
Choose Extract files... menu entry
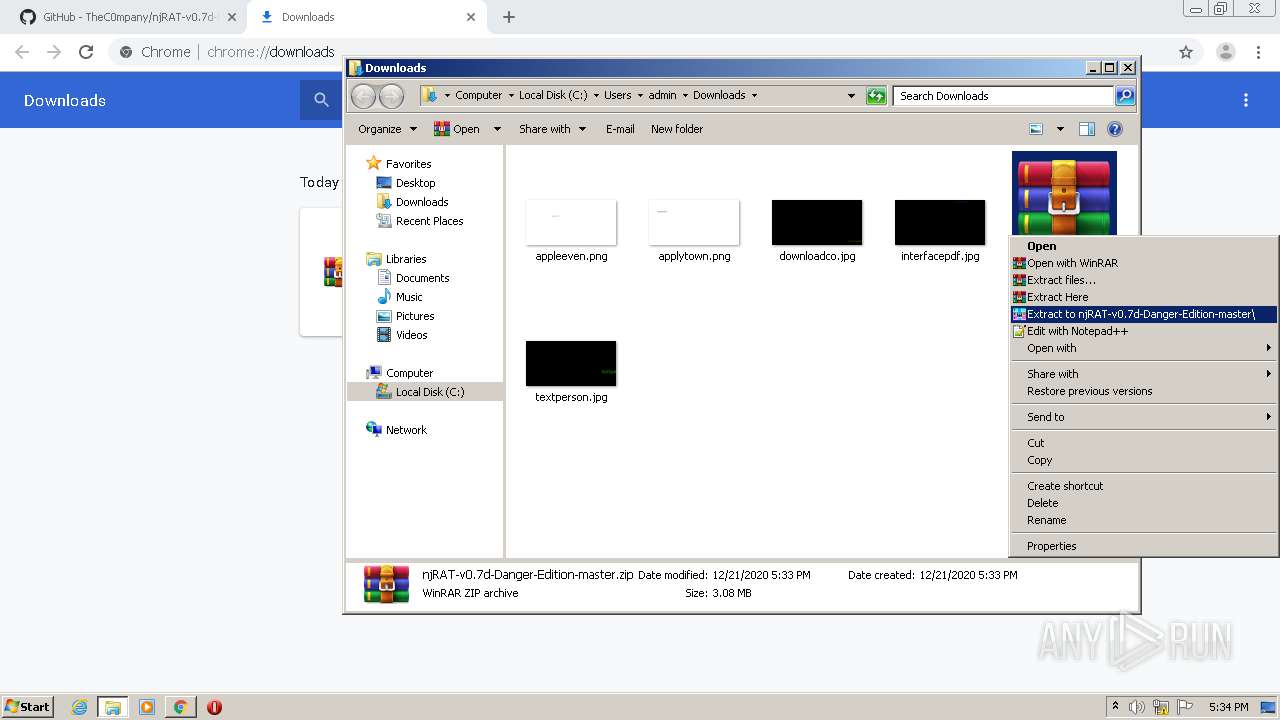pyautogui.click(x=1144, y=280)
